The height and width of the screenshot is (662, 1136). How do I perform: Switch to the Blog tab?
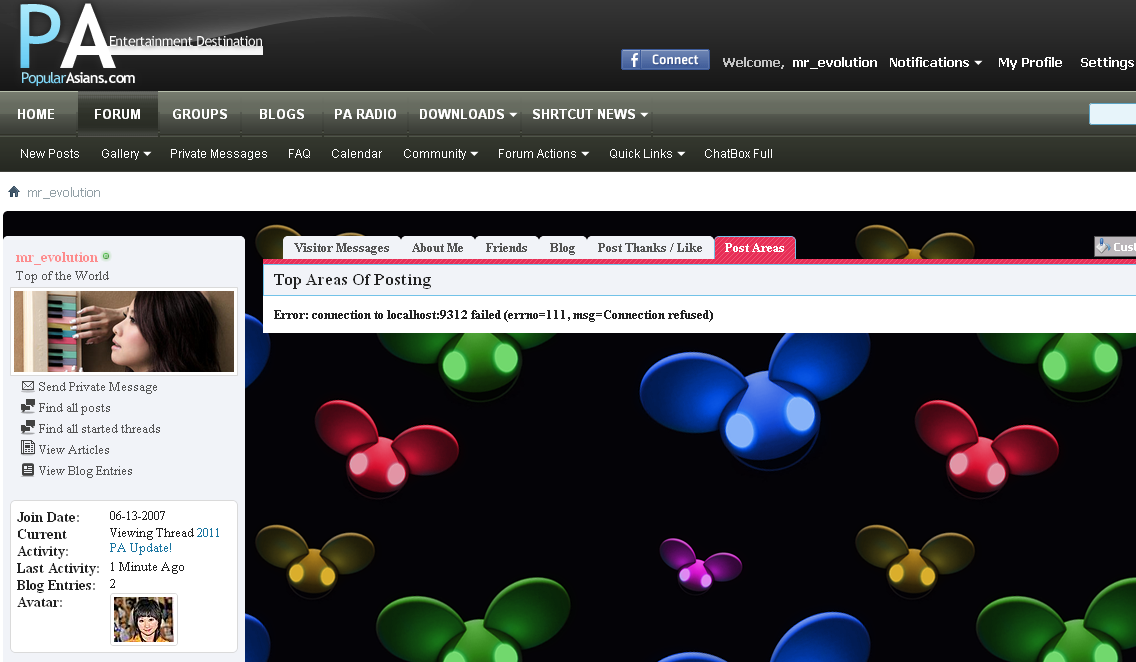click(562, 248)
